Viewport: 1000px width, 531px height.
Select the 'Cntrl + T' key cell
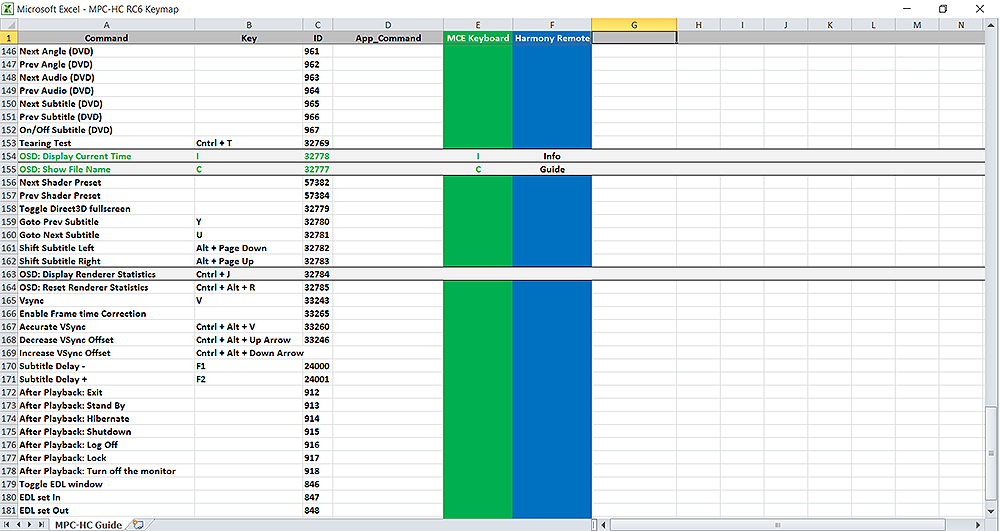point(249,143)
